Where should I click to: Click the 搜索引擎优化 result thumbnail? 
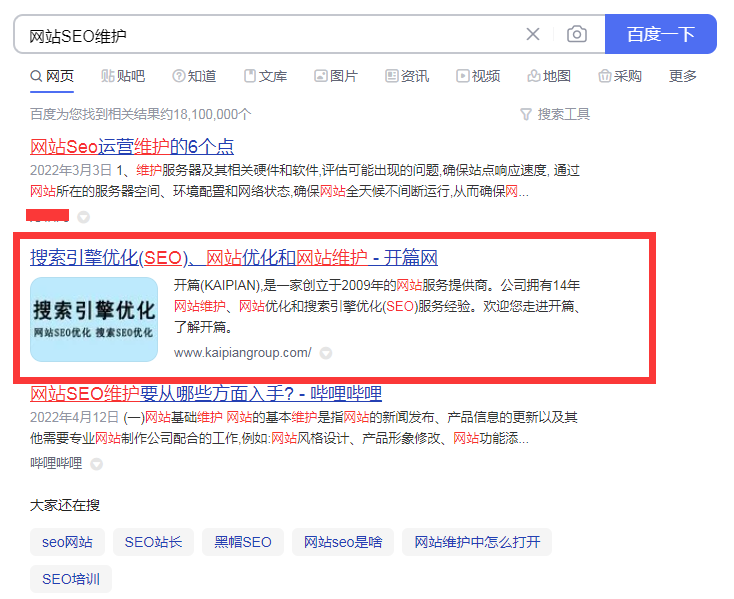(x=94, y=320)
